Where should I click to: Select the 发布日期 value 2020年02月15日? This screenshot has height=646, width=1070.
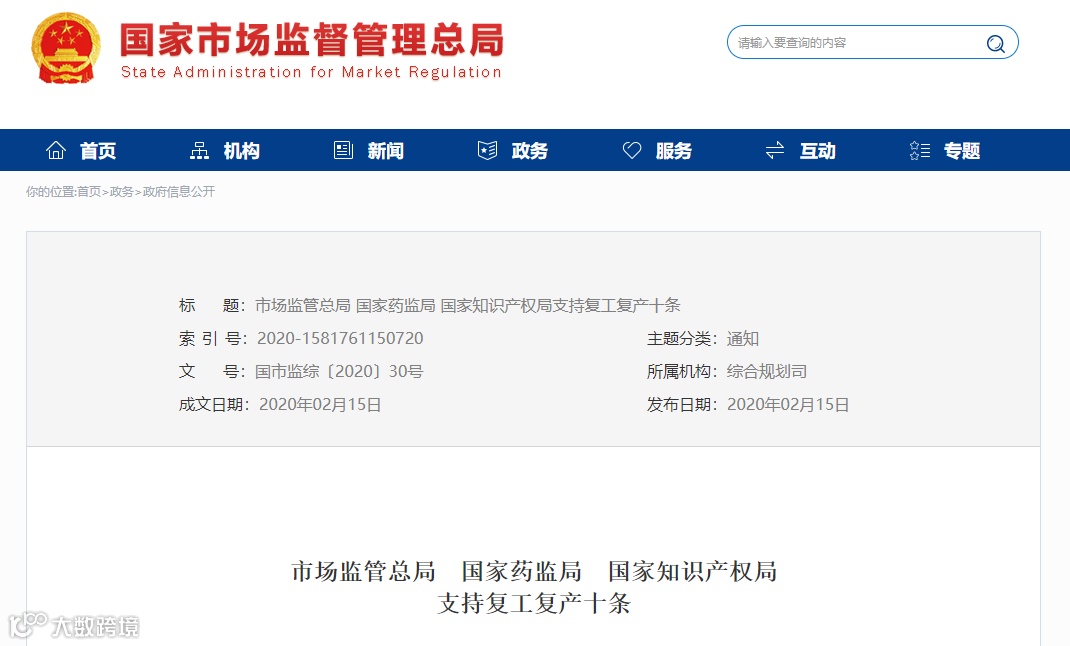click(788, 405)
